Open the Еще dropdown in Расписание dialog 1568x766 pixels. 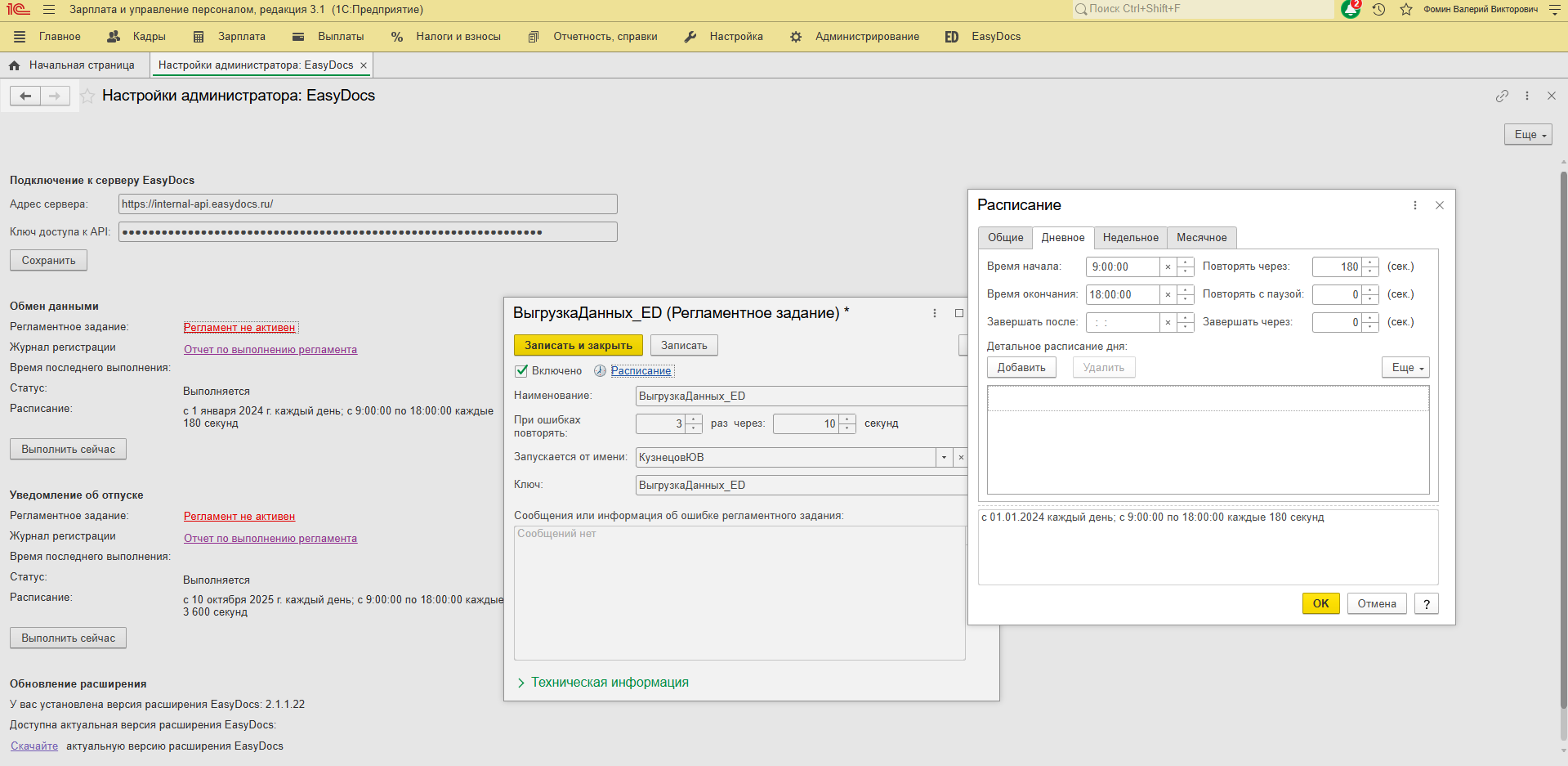pyautogui.click(x=1405, y=368)
